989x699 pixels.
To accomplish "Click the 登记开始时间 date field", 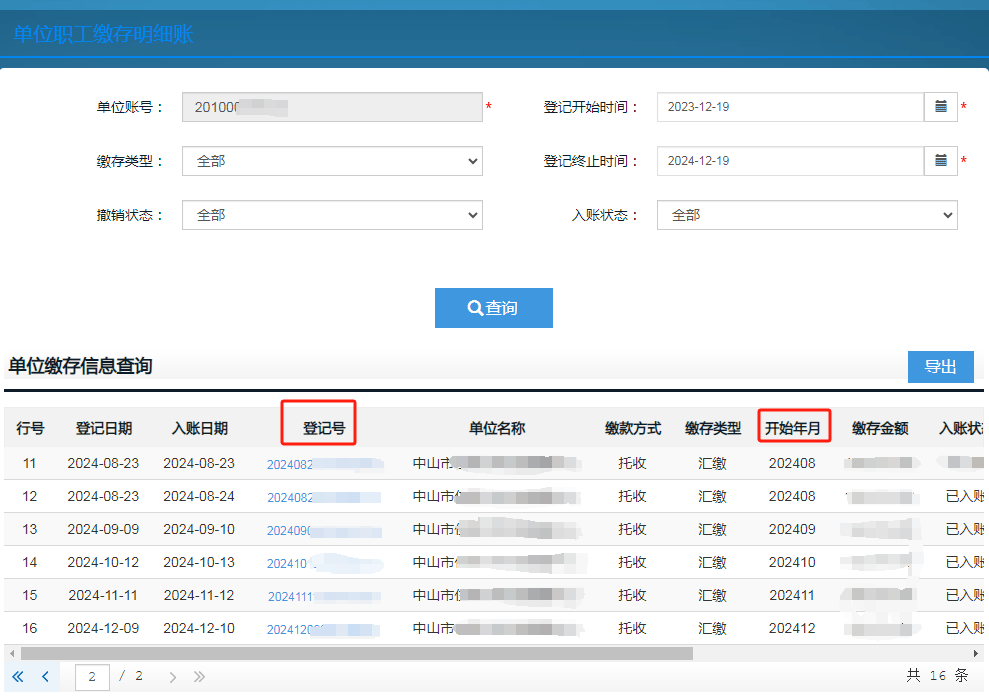I will point(789,107).
